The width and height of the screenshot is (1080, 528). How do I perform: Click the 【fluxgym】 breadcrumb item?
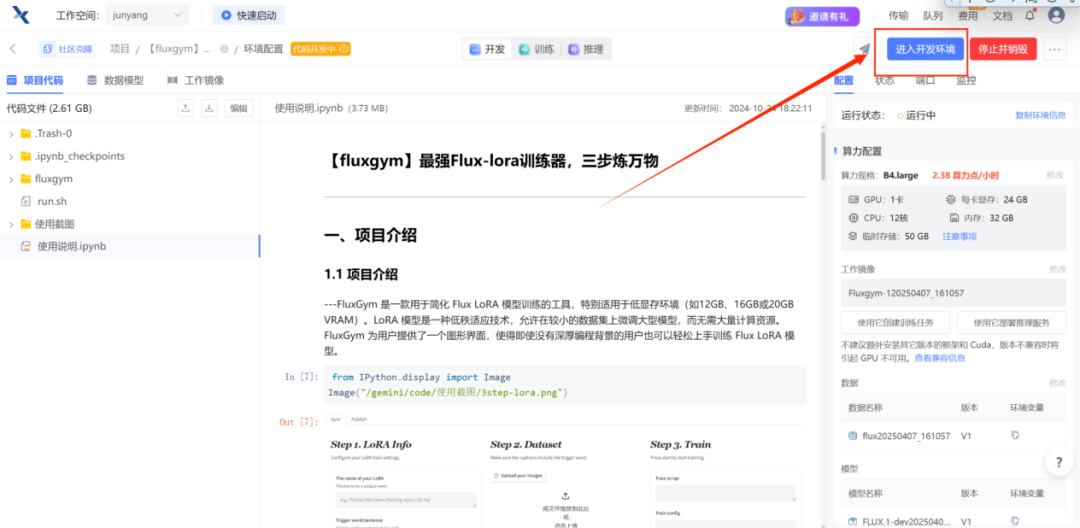179,49
